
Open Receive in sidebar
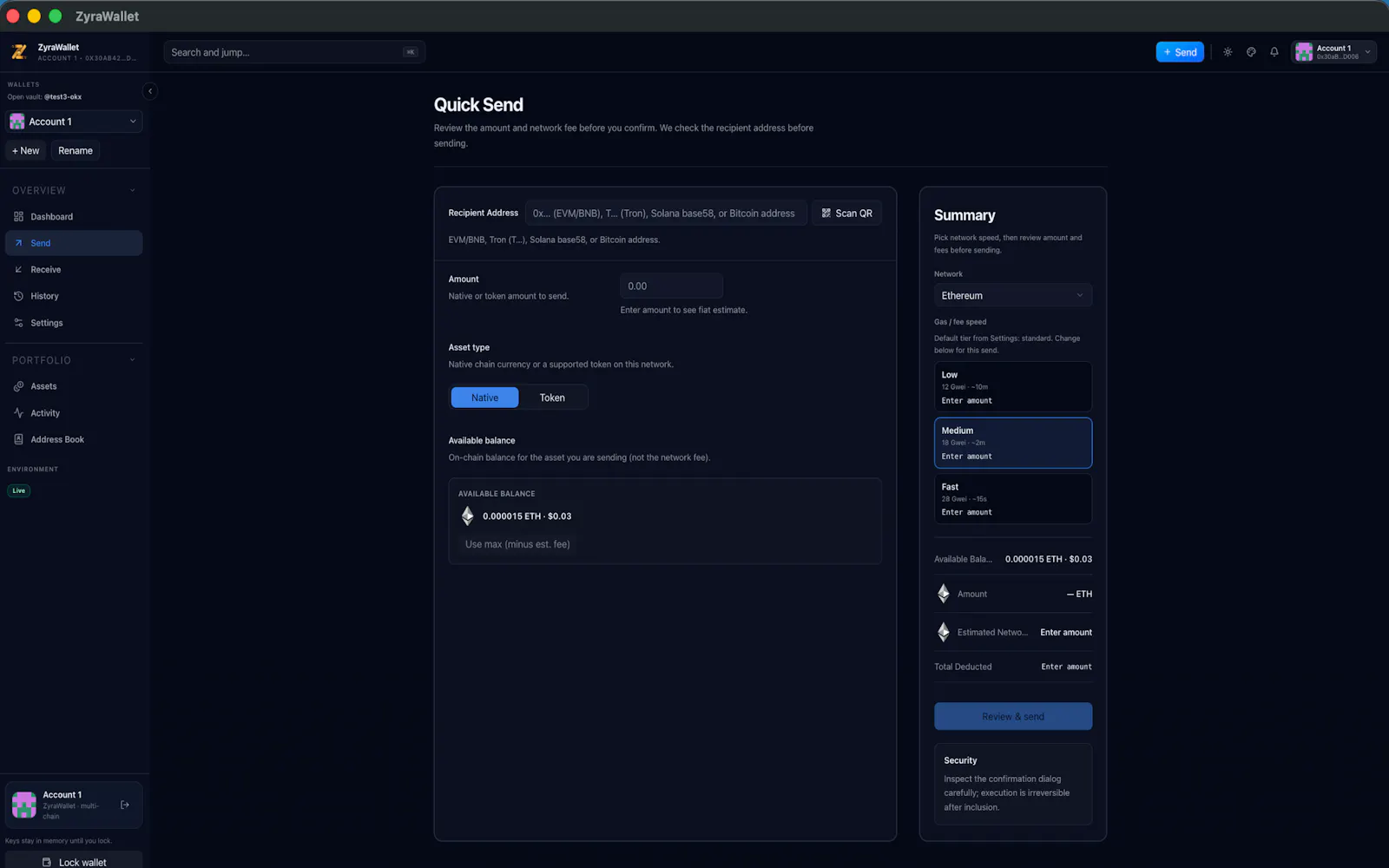[x=74, y=270]
